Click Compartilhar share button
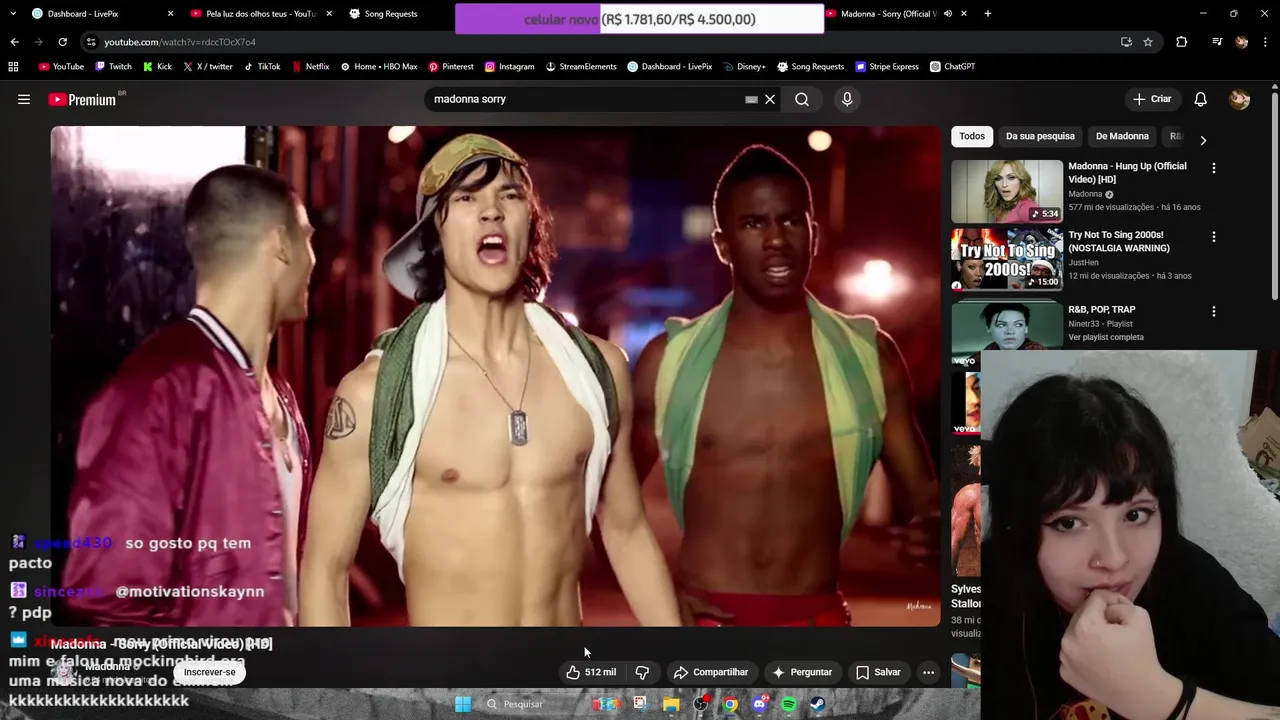The height and width of the screenshot is (720, 1280). (x=711, y=672)
